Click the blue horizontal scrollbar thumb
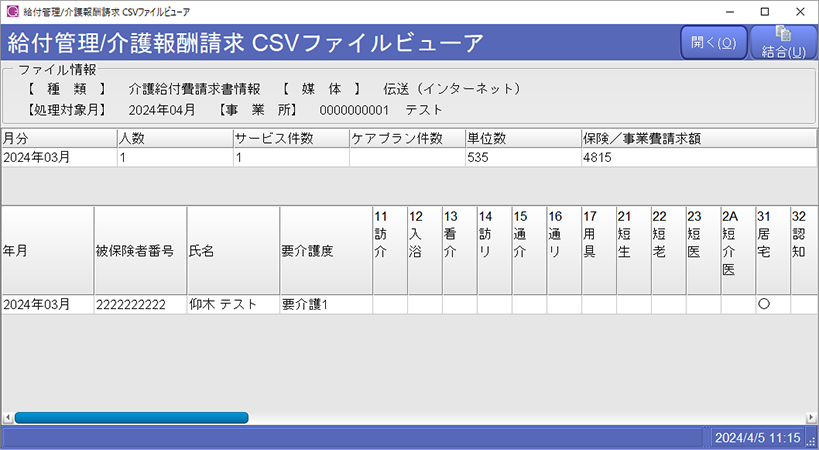This screenshot has width=819, height=450. tap(132, 418)
